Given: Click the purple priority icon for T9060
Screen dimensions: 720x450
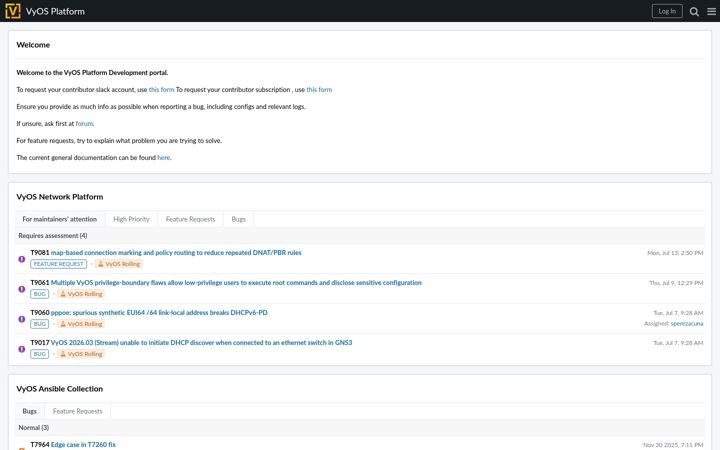Looking at the screenshot, I should click(x=22, y=319).
